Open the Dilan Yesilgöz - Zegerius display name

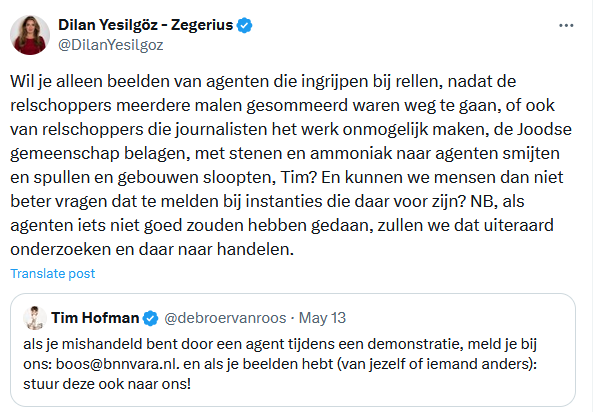point(146,25)
